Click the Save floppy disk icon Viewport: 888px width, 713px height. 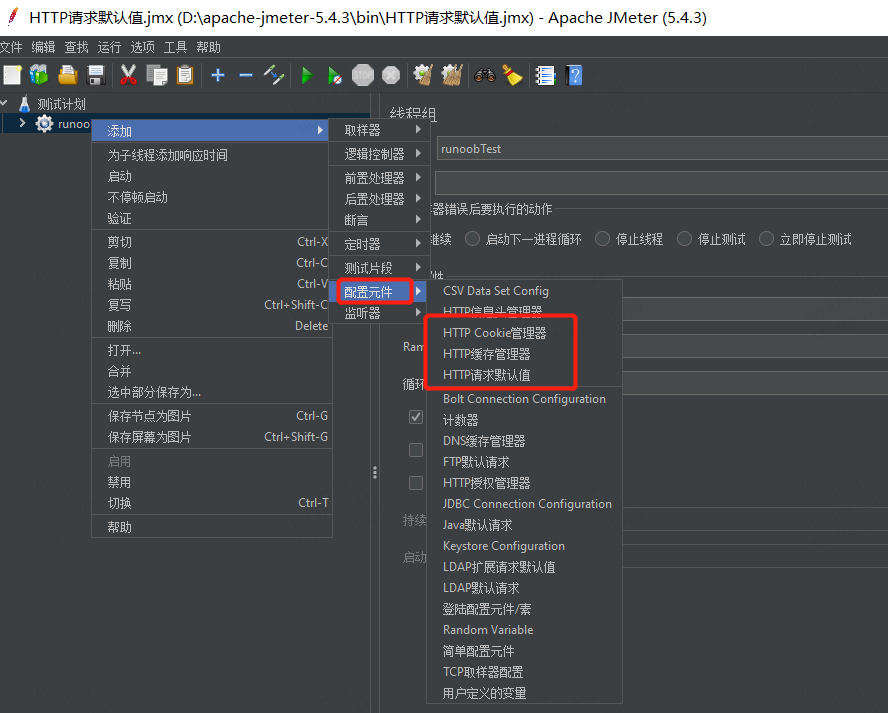point(96,75)
